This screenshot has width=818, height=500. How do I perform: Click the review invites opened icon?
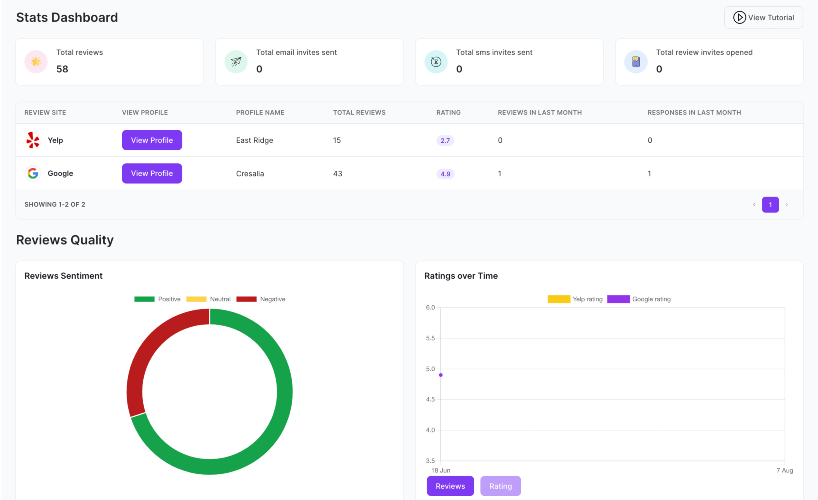[635, 62]
